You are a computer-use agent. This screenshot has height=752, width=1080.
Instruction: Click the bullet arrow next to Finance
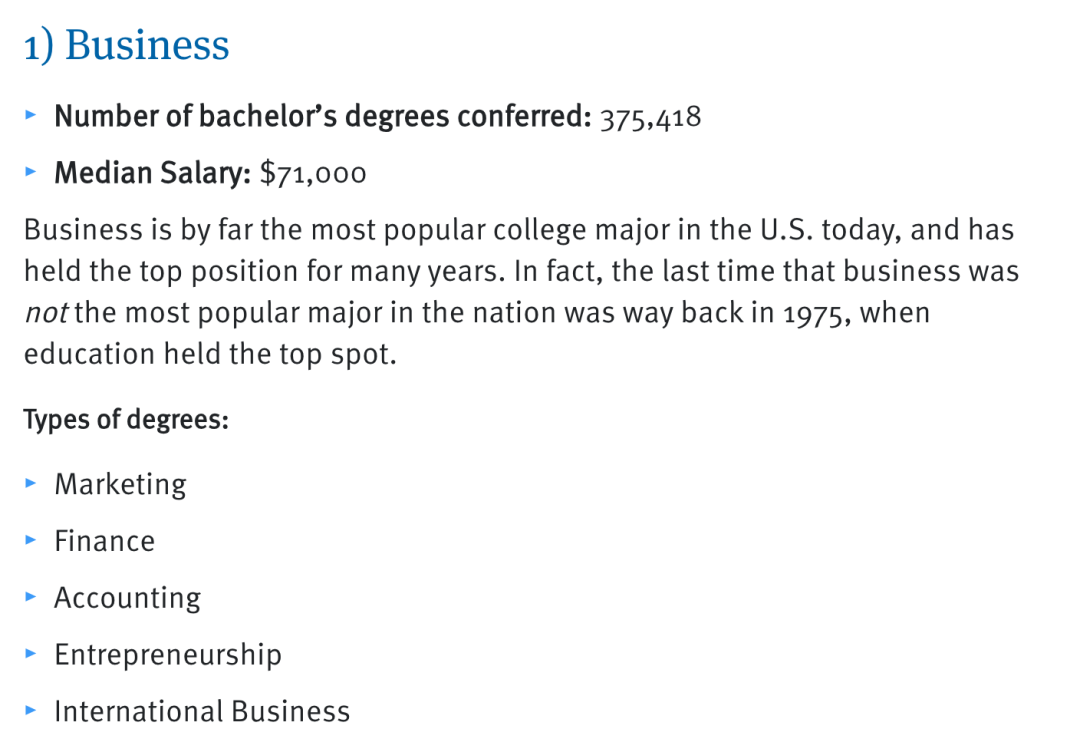pos(31,541)
